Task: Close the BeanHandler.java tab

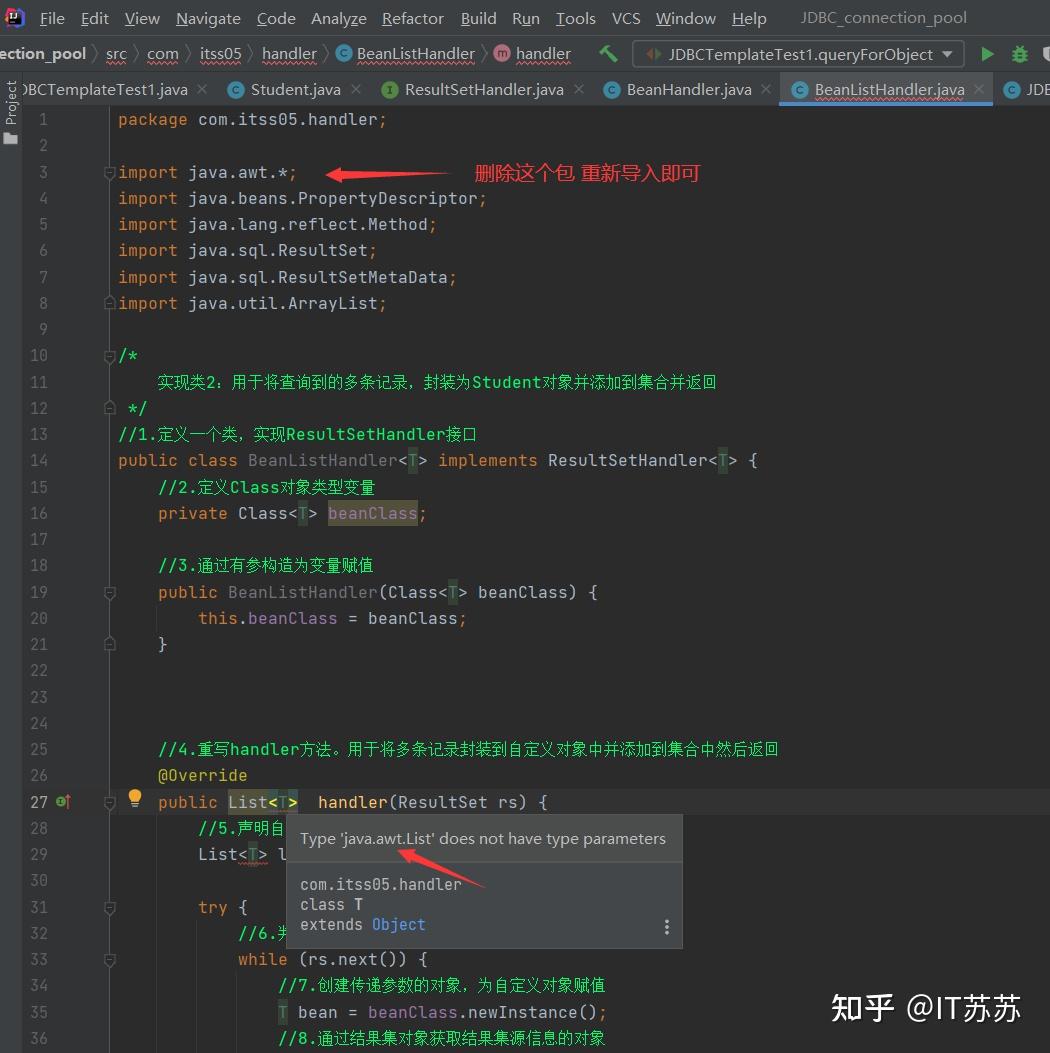Action: point(766,89)
